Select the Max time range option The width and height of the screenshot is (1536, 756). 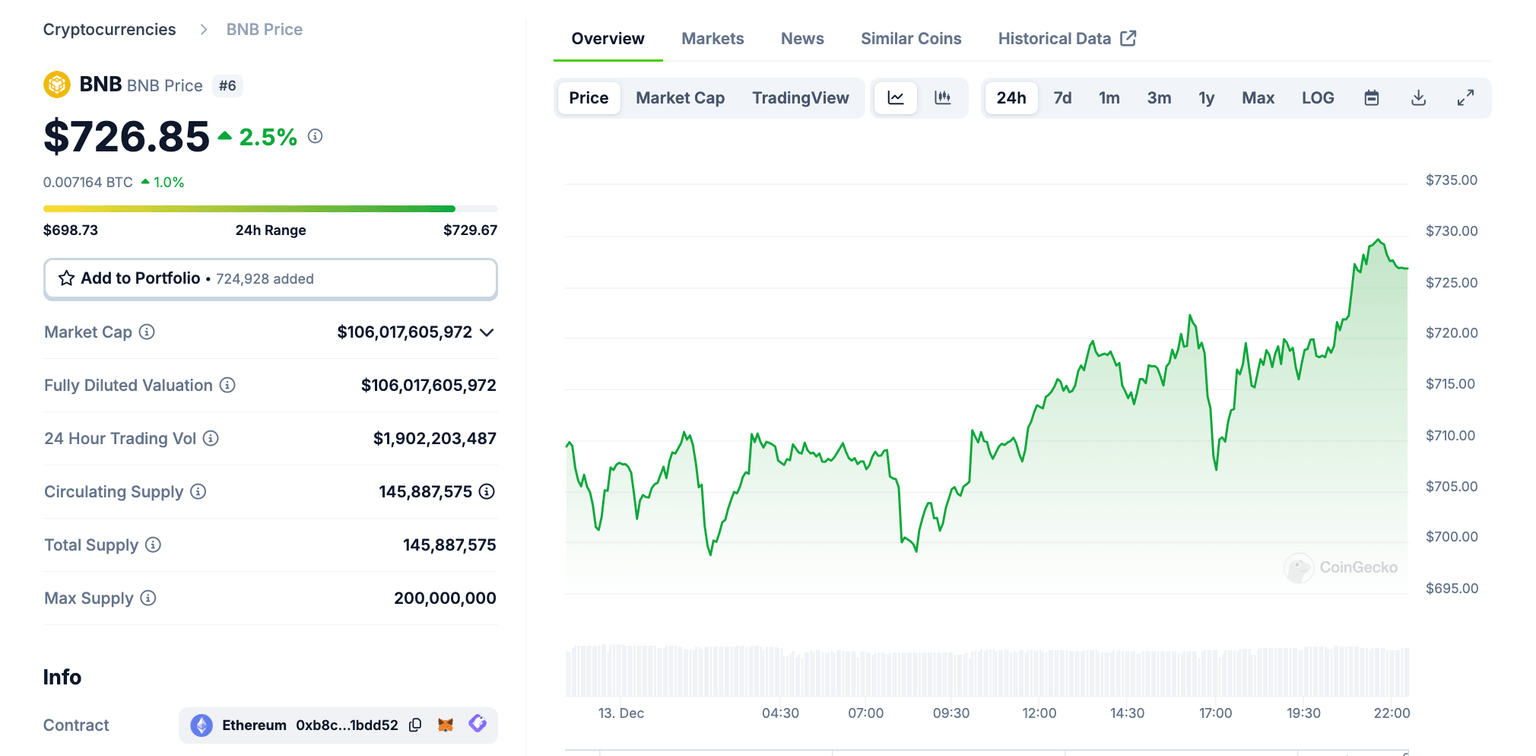(1257, 98)
